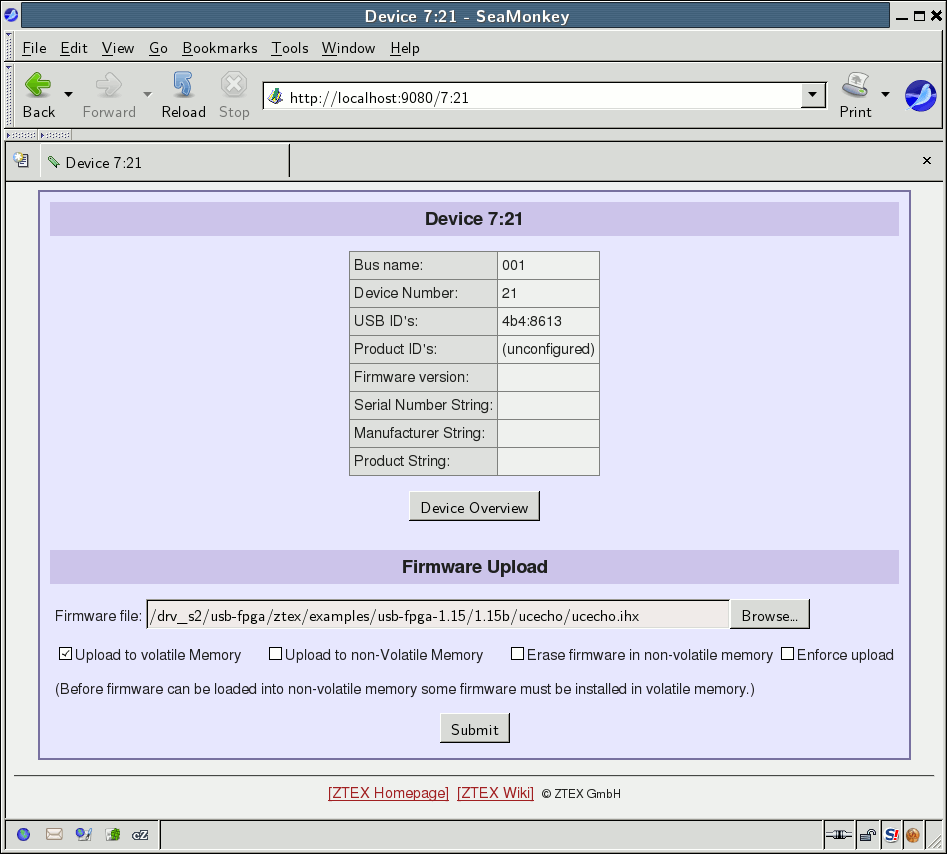
Task: Open the Back button history dropdown
Action: coord(69,94)
